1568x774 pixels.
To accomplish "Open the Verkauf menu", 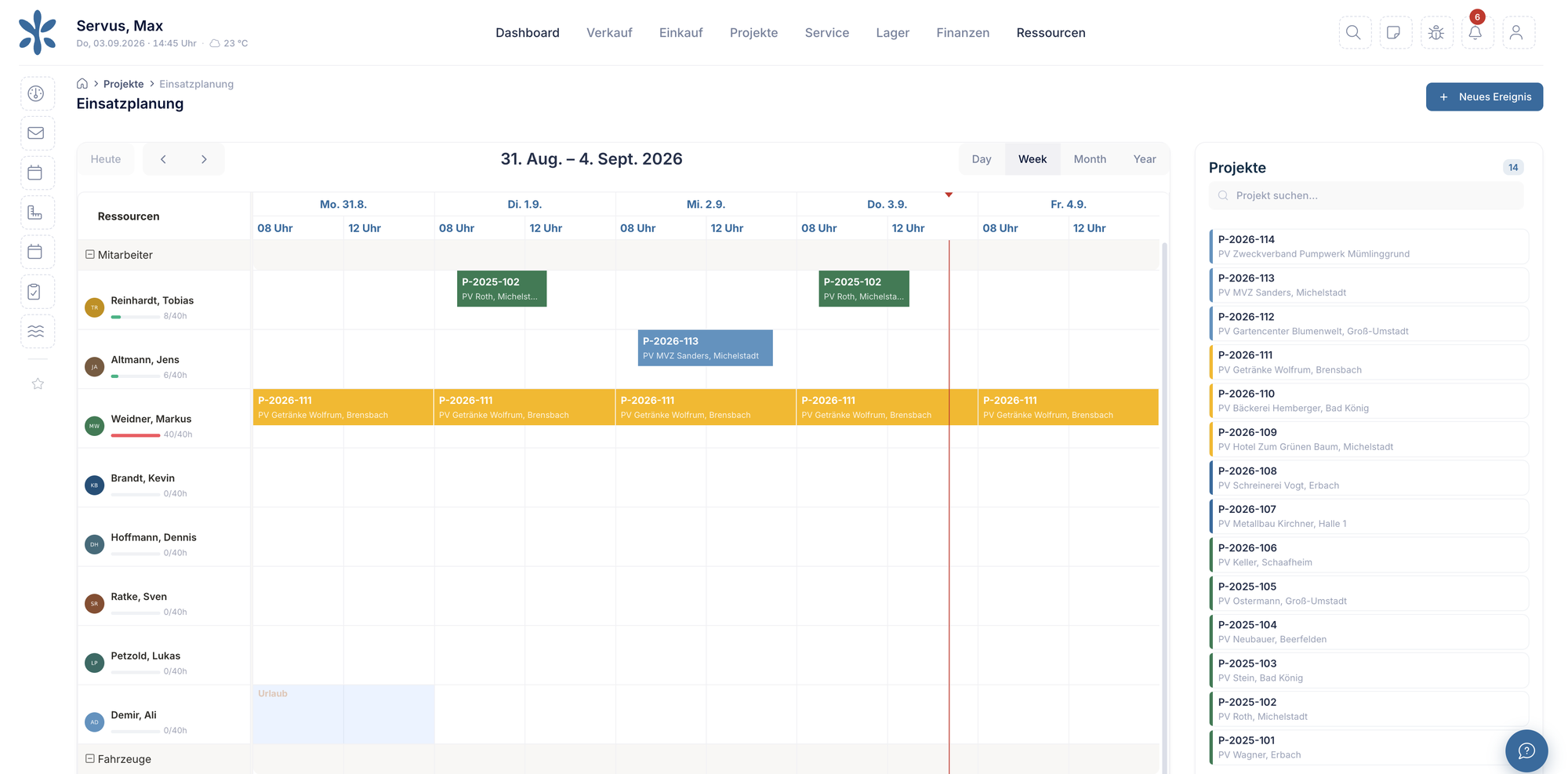I will (x=609, y=33).
